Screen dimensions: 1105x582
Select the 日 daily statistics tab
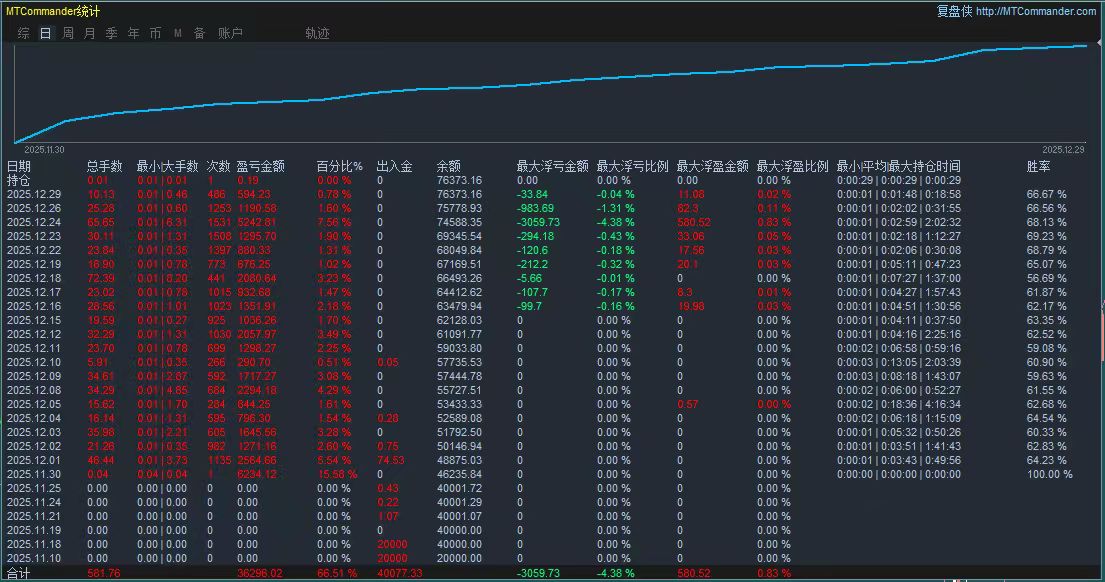[x=45, y=33]
